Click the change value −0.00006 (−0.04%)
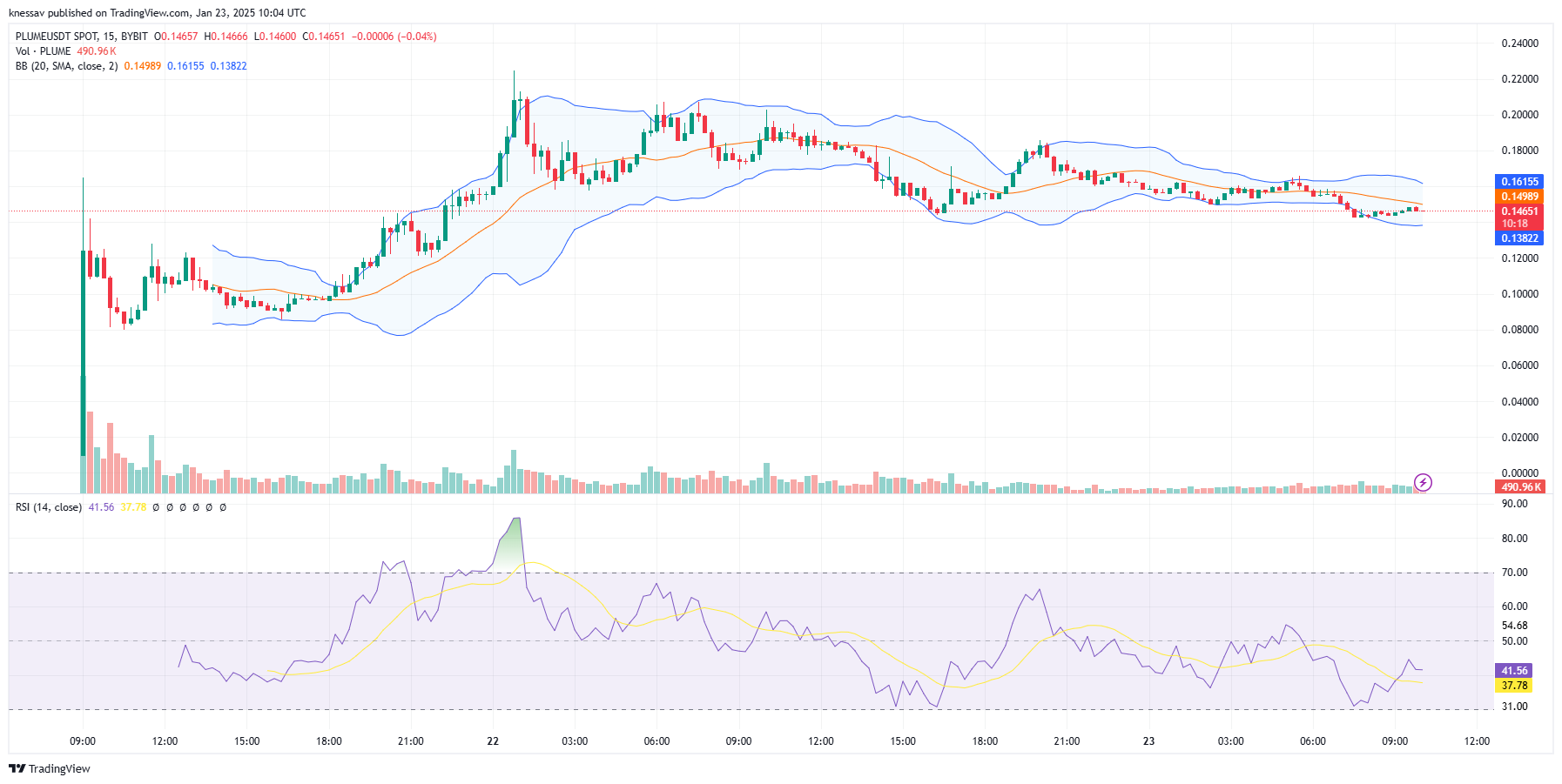 (x=394, y=37)
